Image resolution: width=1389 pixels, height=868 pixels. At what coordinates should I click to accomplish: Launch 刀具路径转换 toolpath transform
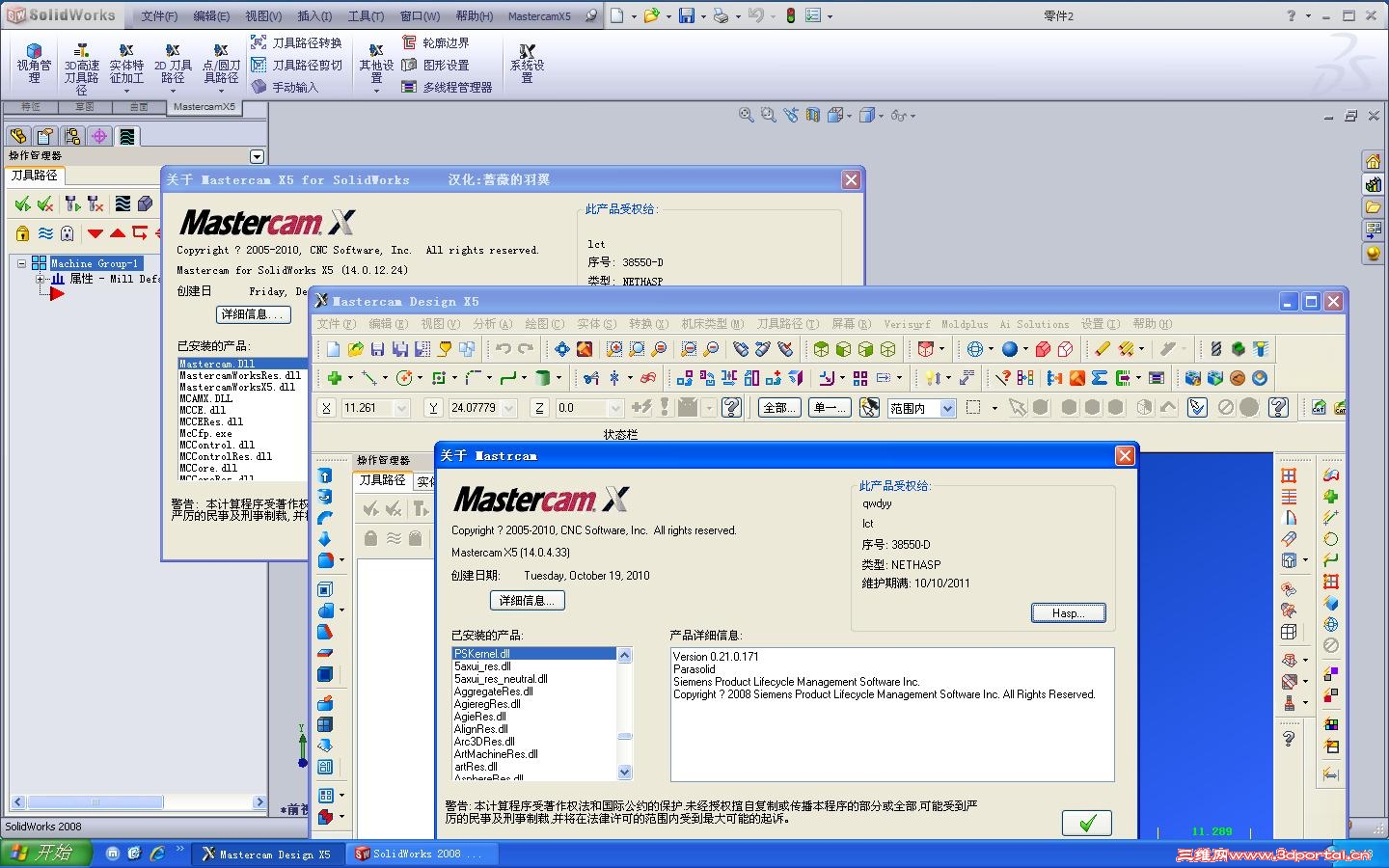tap(296, 42)
